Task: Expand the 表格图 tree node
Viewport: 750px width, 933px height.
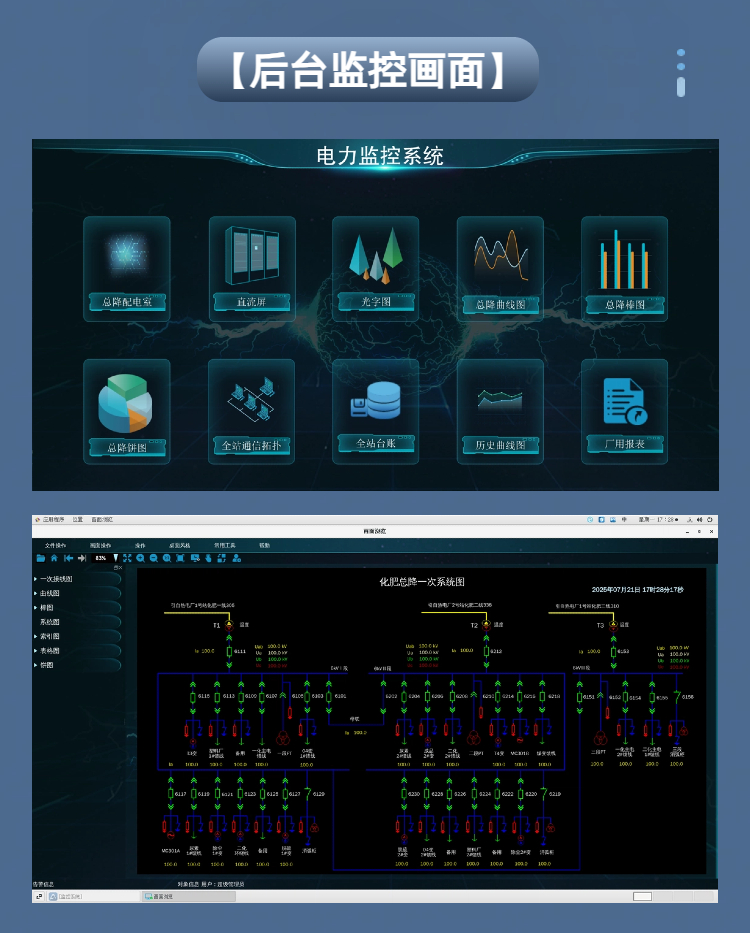Action: click(x=36, y=651)
